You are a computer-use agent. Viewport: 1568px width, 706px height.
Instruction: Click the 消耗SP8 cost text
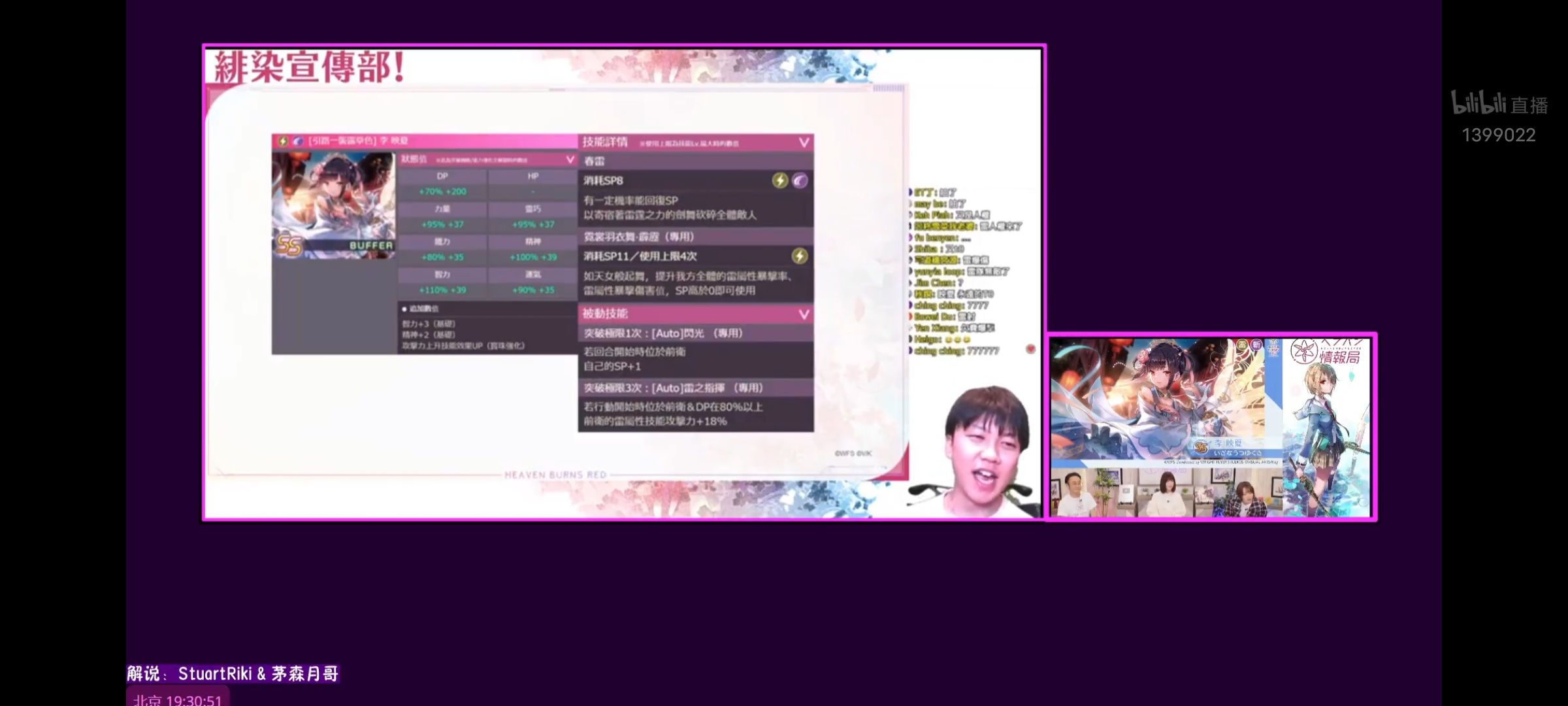coord(603,180)
